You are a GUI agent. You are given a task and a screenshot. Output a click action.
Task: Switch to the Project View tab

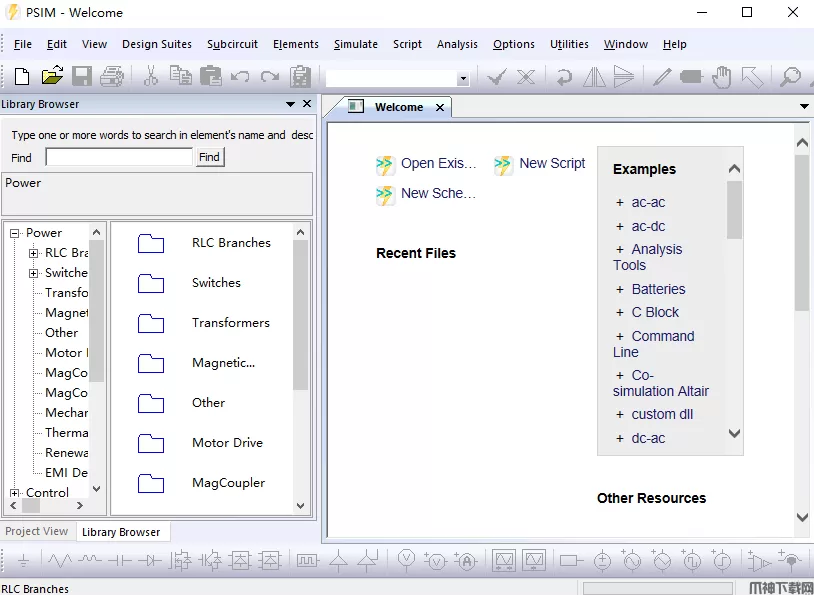(36, 532)
